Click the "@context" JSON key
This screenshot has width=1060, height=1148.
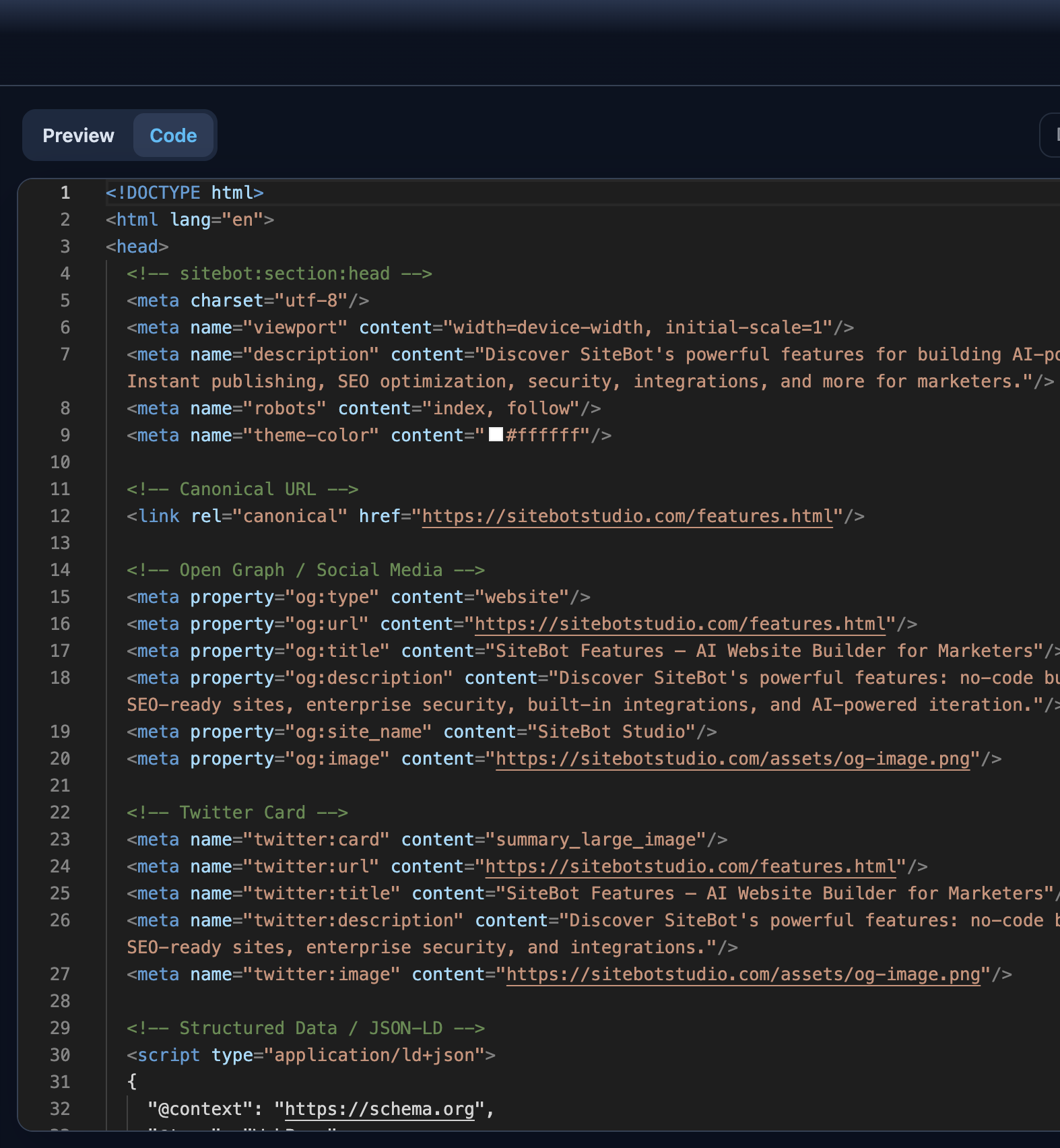201,1109
